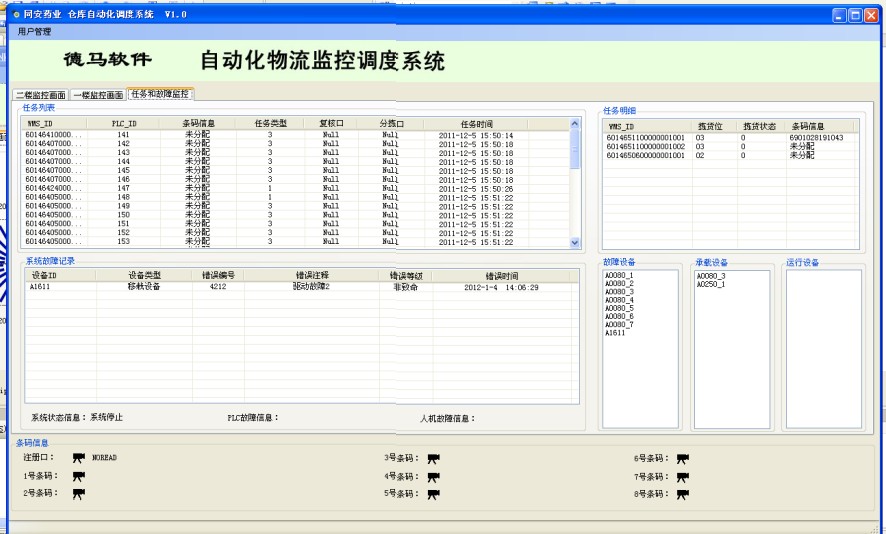This screenshot has height=534, width=886.
Task: Click the 2号条码 scanner icon
Action: coord(79,493)
